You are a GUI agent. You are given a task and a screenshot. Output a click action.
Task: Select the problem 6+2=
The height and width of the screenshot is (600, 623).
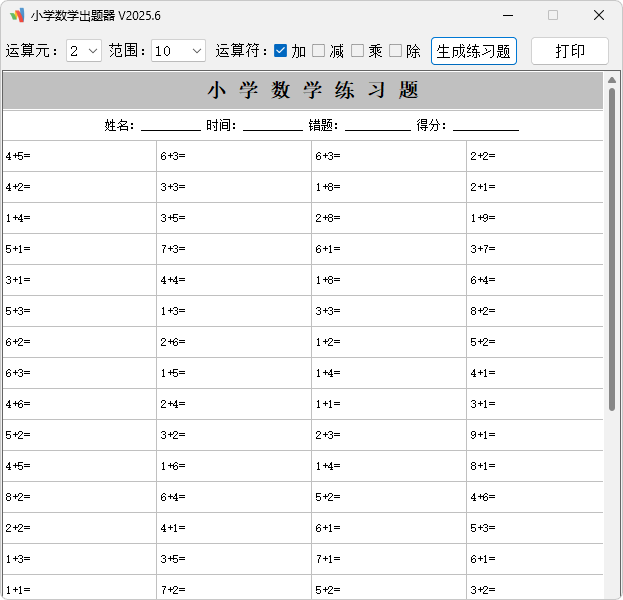pyautogui.click(x=18, y=342)
